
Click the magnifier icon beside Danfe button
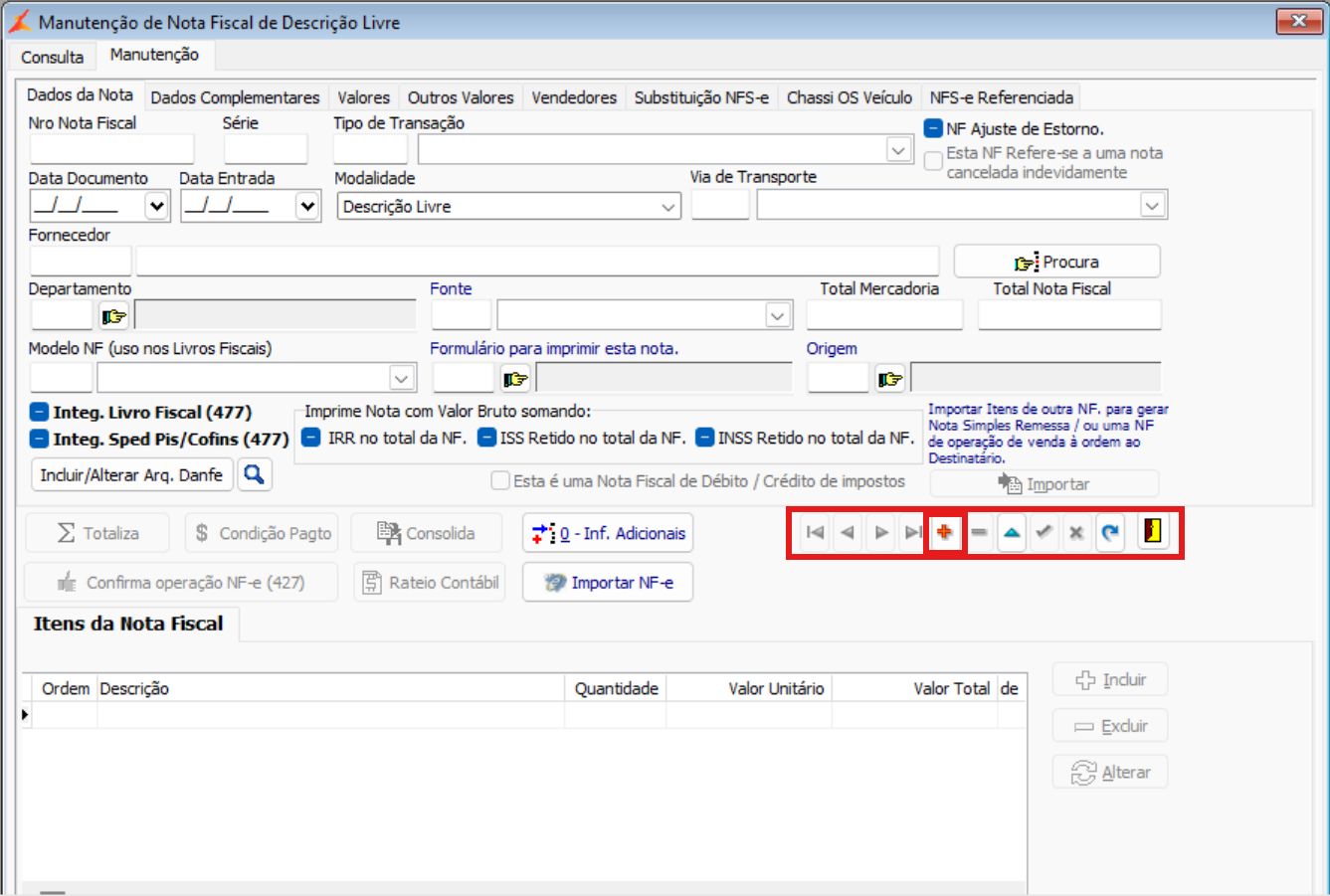pos(254,475)
